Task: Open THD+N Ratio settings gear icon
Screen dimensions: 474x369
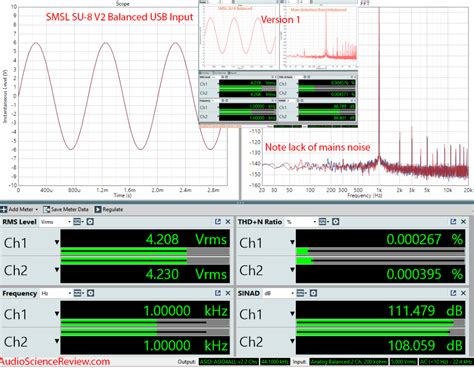Action: coord(336,222)
